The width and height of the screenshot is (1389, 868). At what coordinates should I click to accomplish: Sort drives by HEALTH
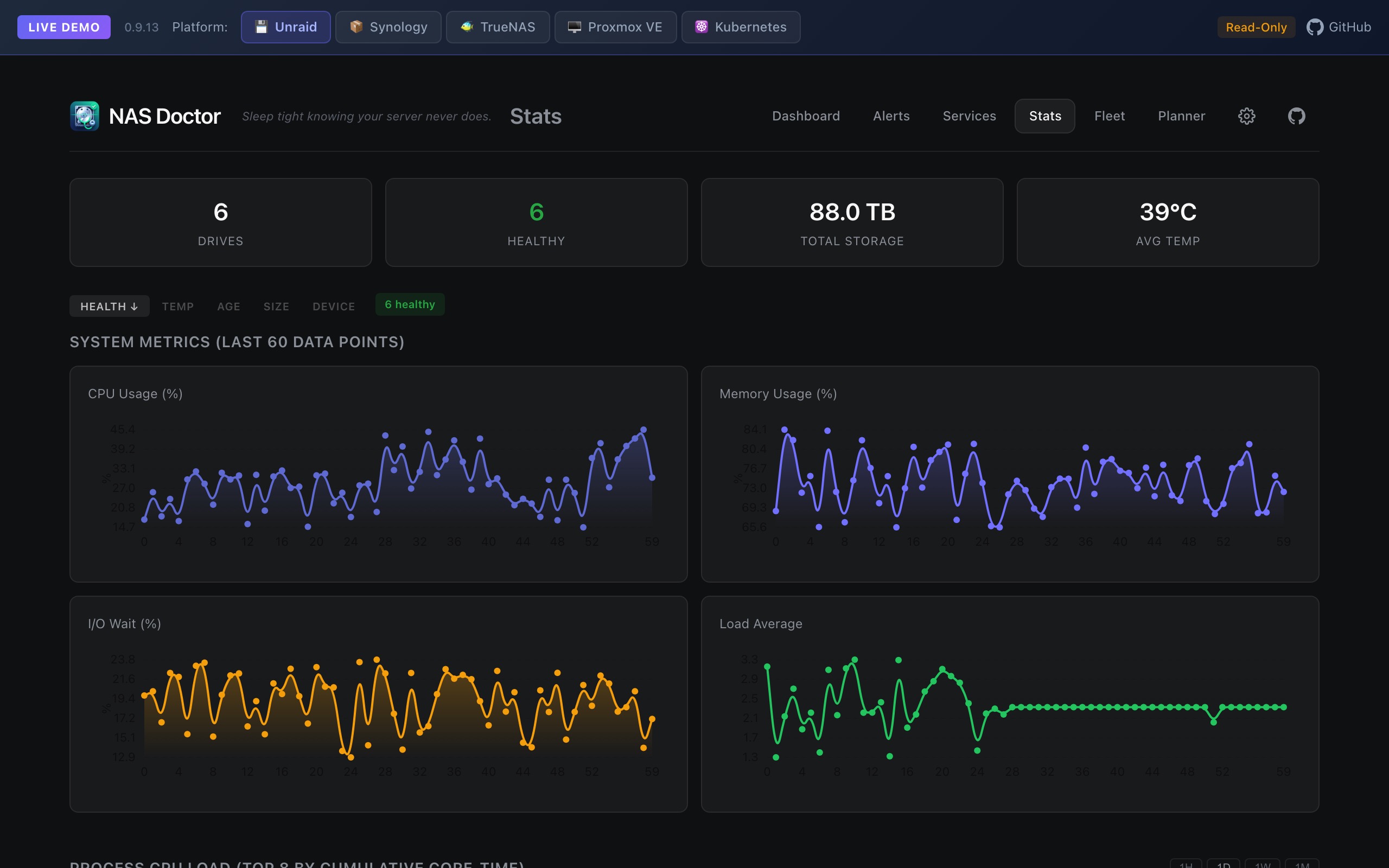click(x=109, y=306)
